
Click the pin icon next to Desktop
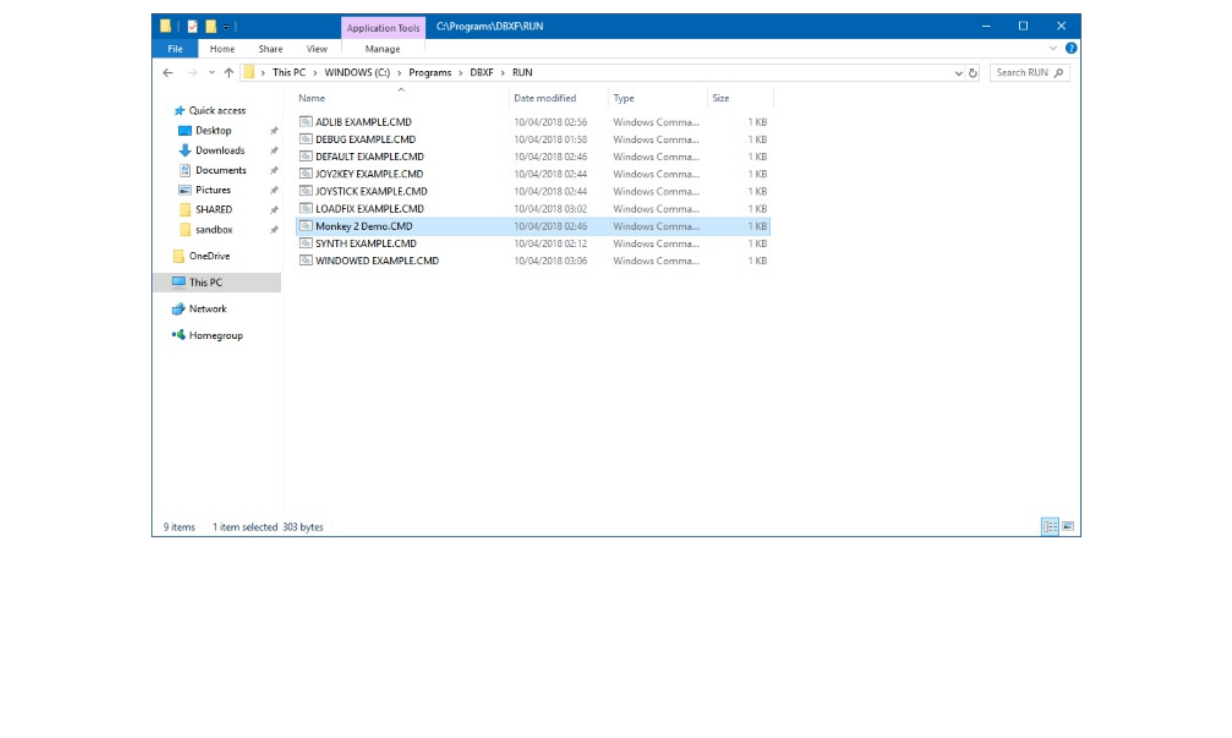(273, 131)
